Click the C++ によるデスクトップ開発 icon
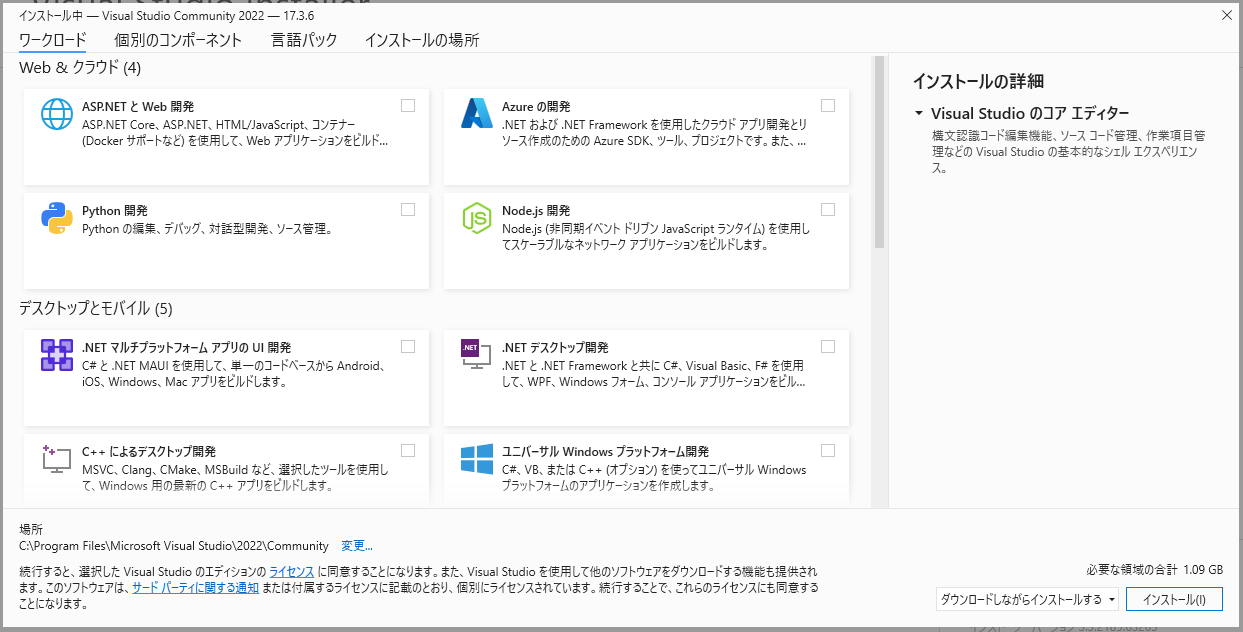 pos(57,459)
